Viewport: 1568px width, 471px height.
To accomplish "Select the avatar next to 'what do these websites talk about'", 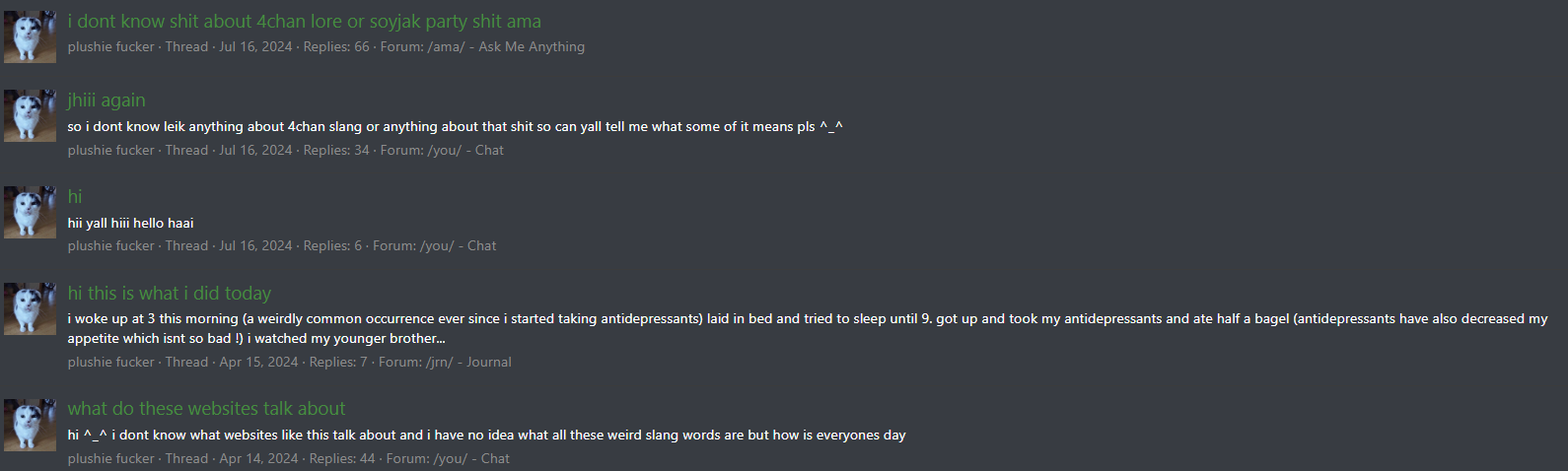I will coord(30,425).
